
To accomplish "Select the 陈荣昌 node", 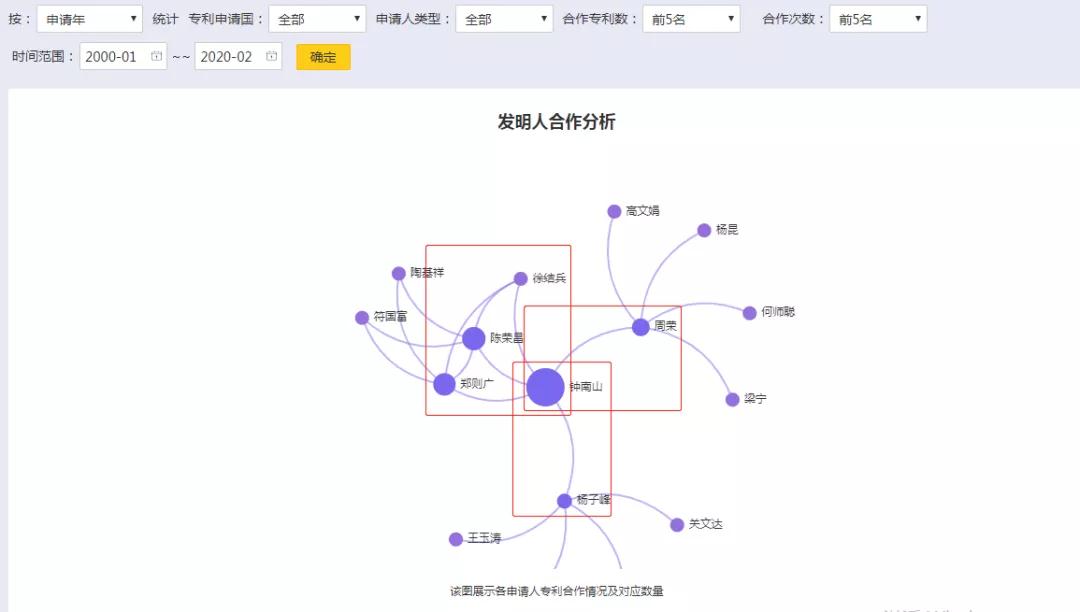I will 474,338.
